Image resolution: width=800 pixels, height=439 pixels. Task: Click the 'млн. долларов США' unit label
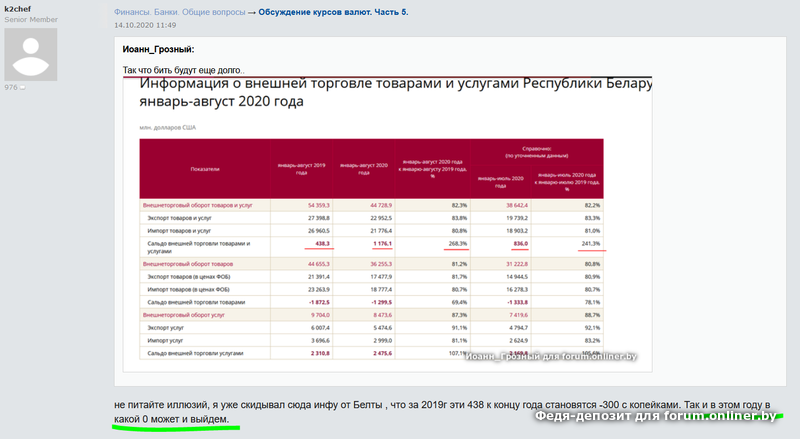coord(167,127)
